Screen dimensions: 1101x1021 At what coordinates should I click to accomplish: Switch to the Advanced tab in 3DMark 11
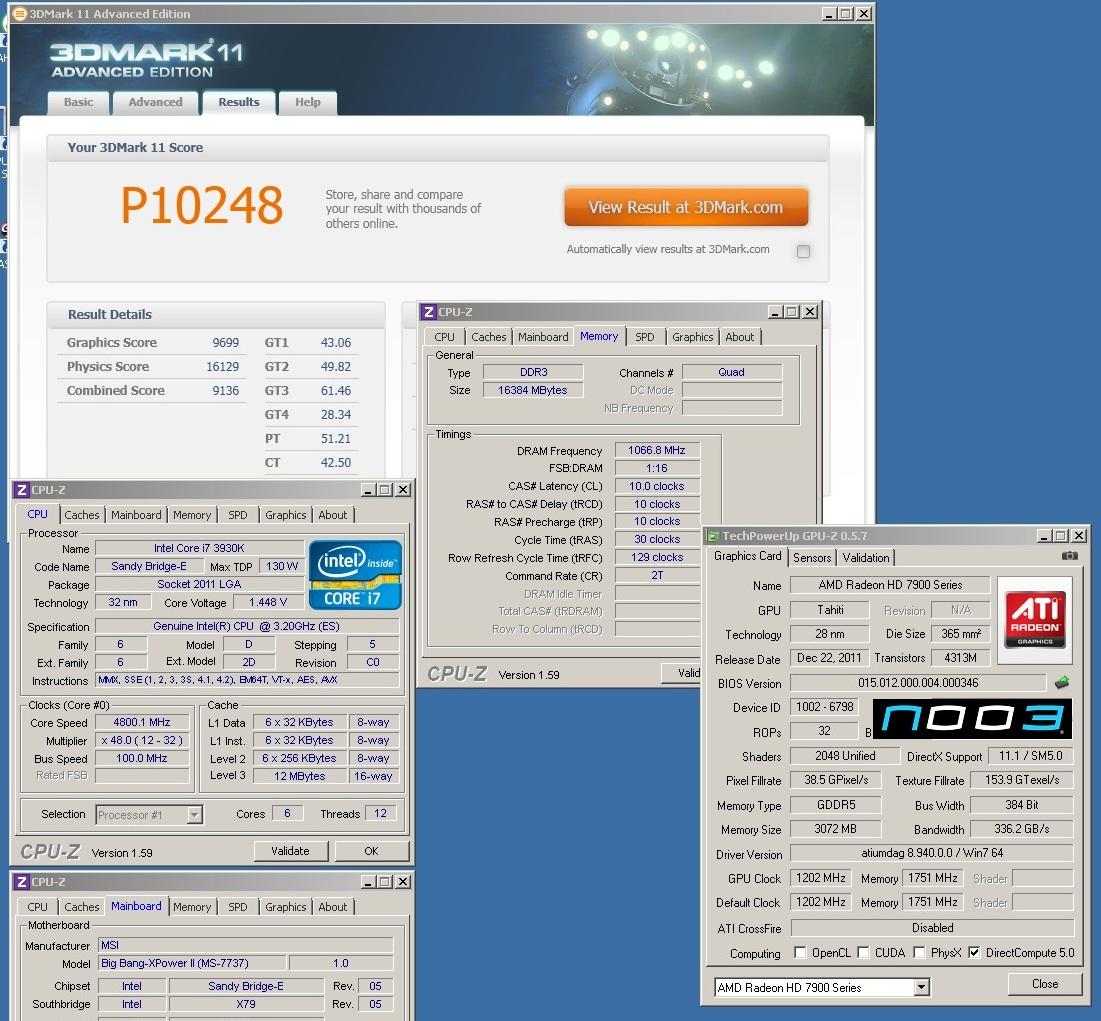click(x=155, y=102)
